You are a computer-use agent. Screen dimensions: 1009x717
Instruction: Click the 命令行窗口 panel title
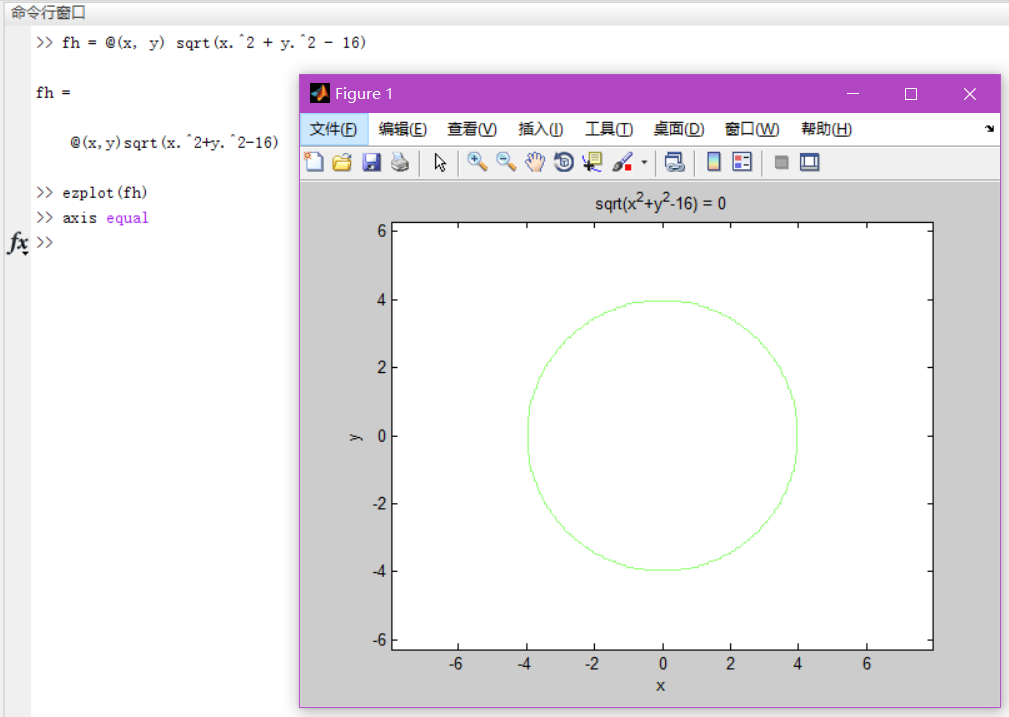pyautogui.click(x=48, y=12)
